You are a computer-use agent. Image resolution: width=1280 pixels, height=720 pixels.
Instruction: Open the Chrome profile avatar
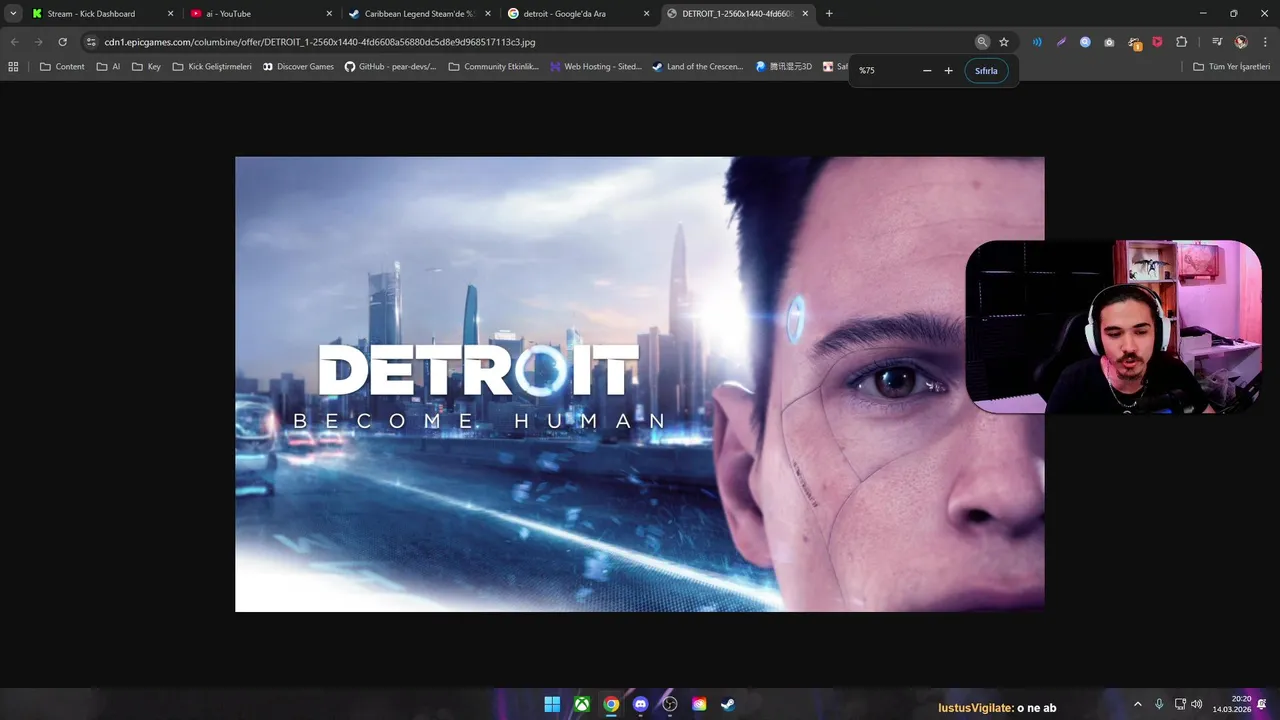(x=1241, y=42)
